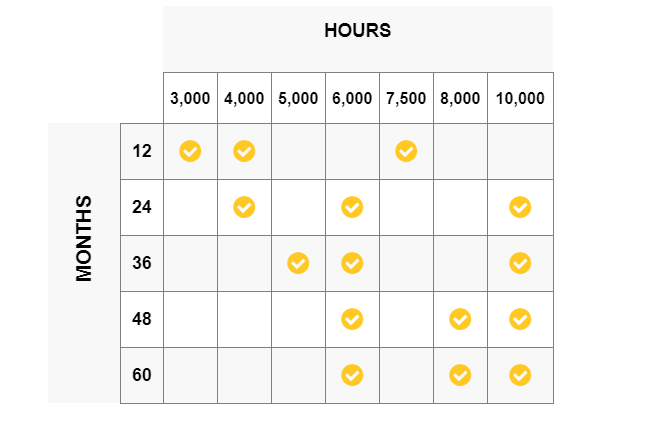Click the 10,000 hours column header
This screenshot has width=649, height=433.
pos(520,99)
